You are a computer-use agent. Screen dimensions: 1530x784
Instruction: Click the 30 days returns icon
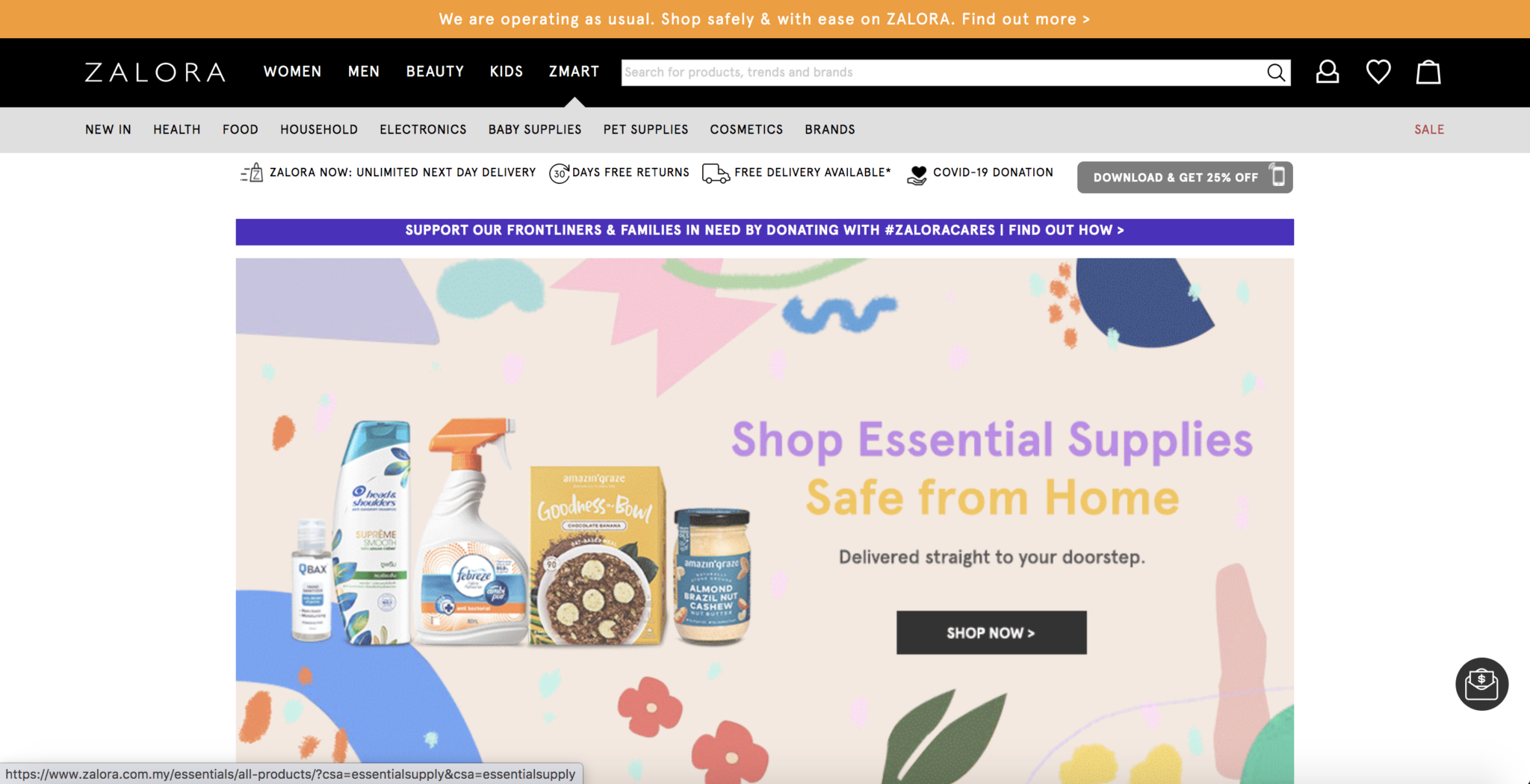559,173
